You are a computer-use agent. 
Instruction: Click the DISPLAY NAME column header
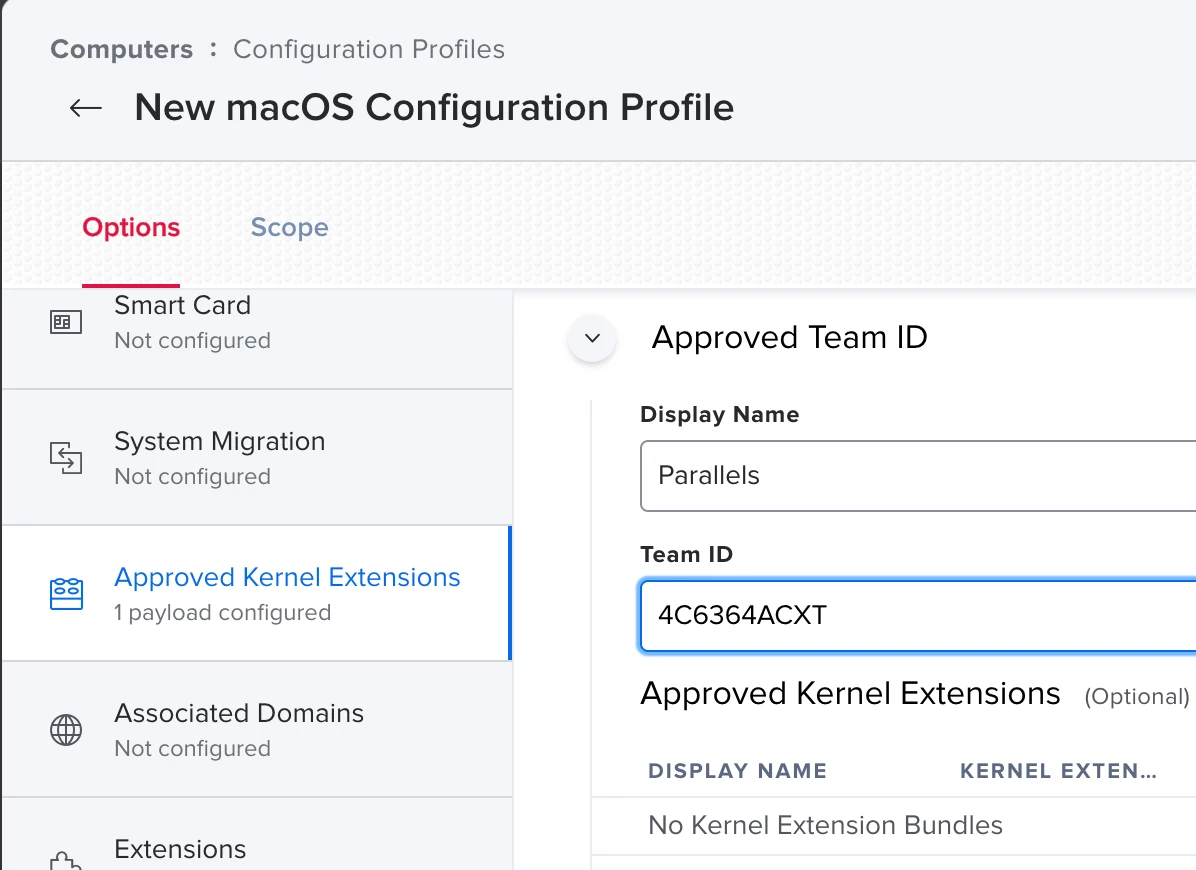point(737,771)
